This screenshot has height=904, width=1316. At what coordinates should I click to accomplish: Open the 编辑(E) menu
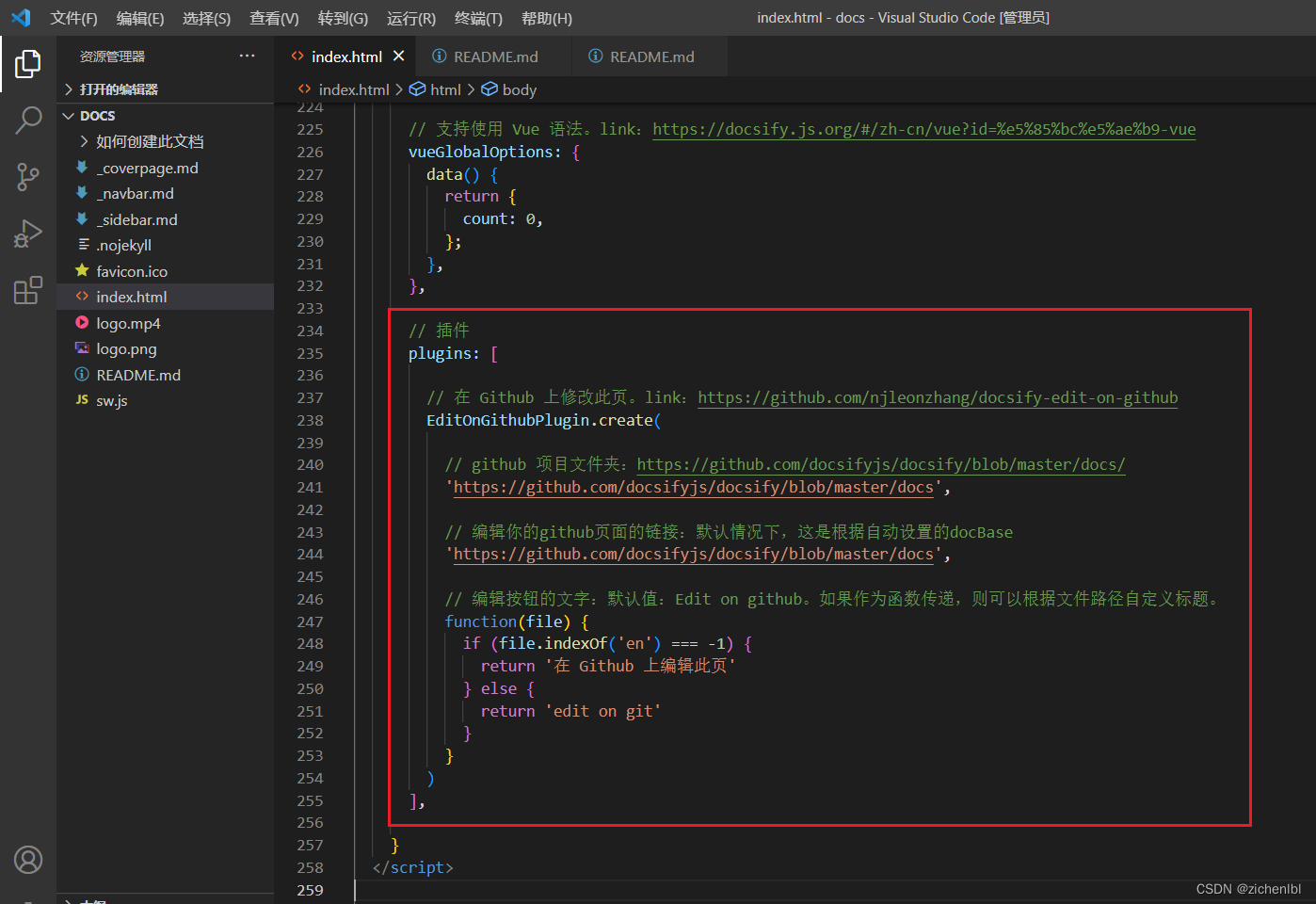click(139, 18)
